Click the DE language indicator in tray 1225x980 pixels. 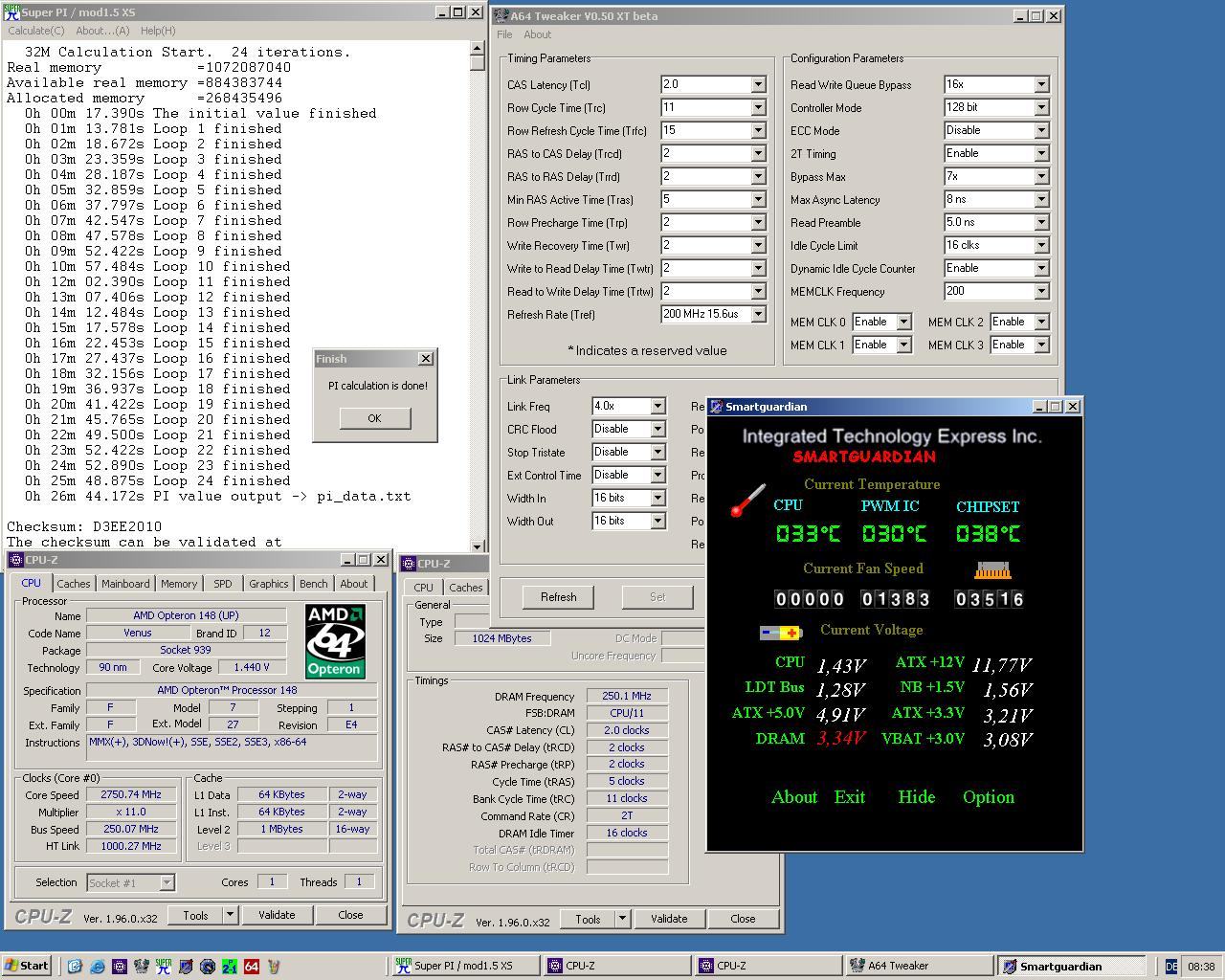pos(1171,967)
